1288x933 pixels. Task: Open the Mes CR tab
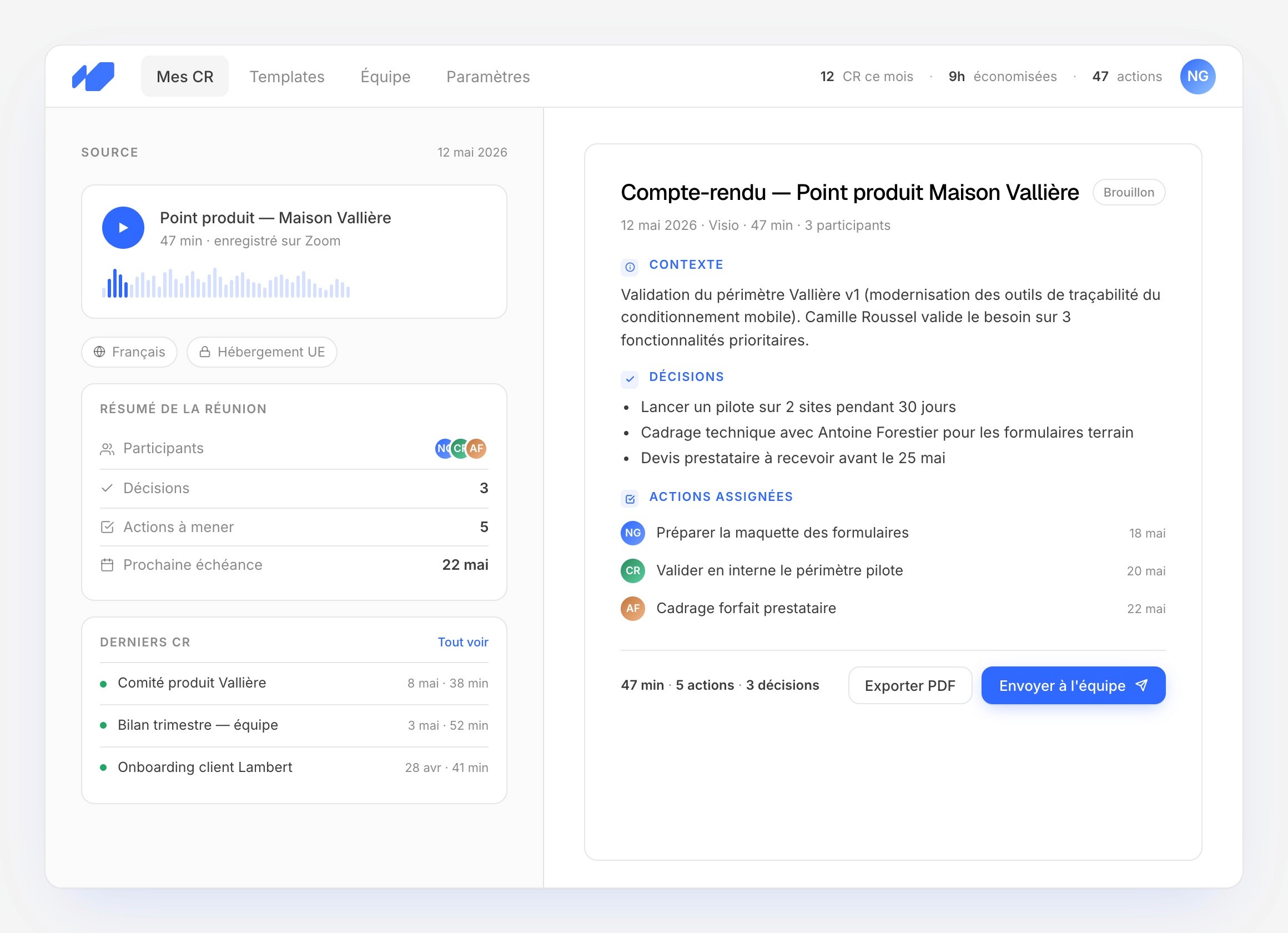click(x=184, y=76)
